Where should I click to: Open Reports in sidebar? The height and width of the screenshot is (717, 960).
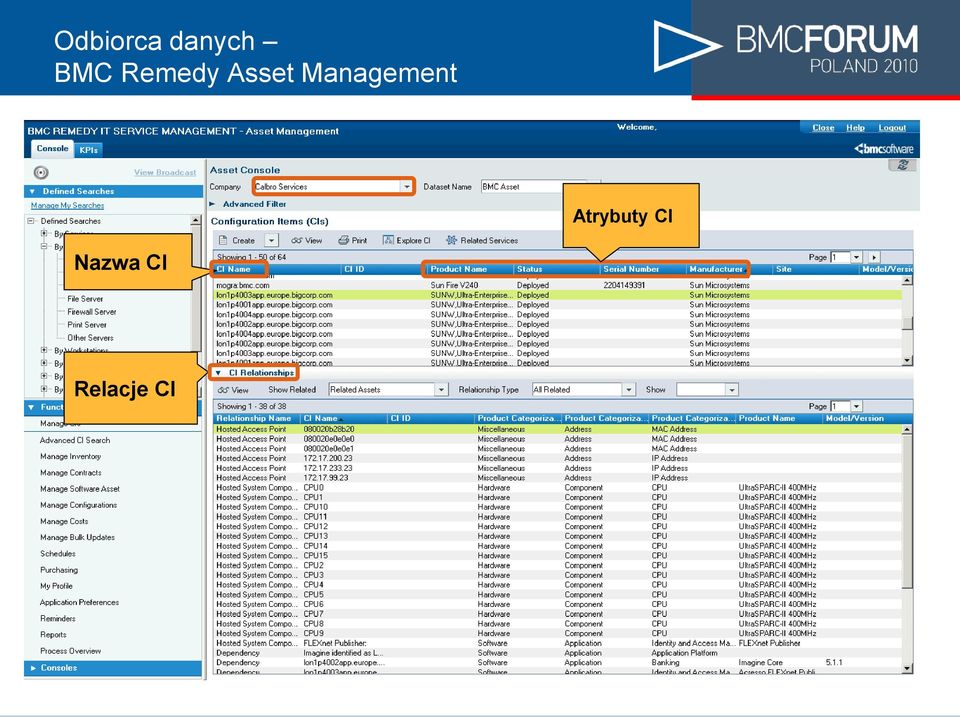click(53, 634)
